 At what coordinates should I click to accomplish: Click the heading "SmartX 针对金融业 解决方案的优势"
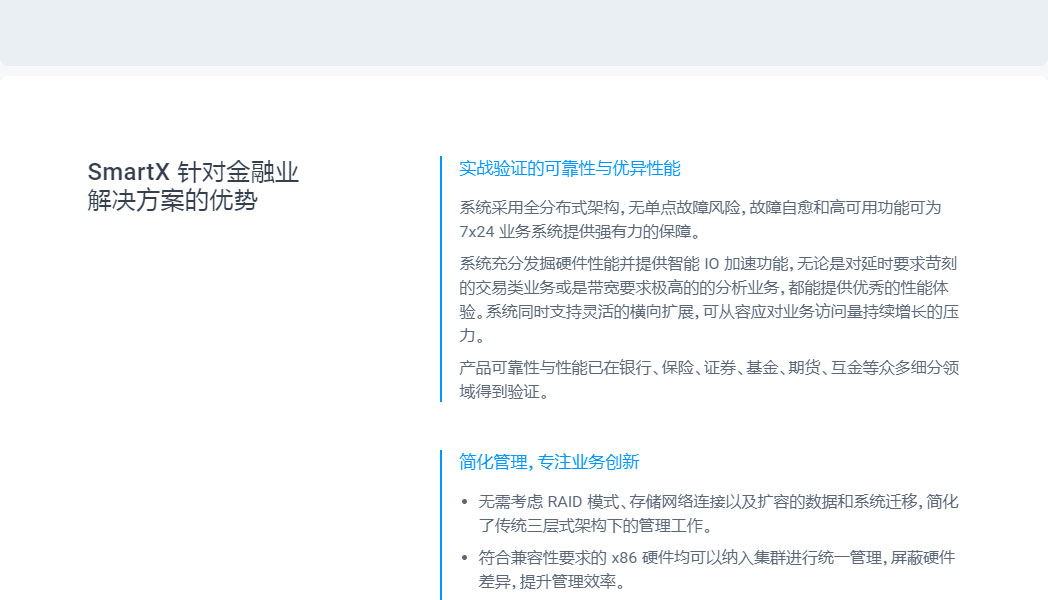192,186
